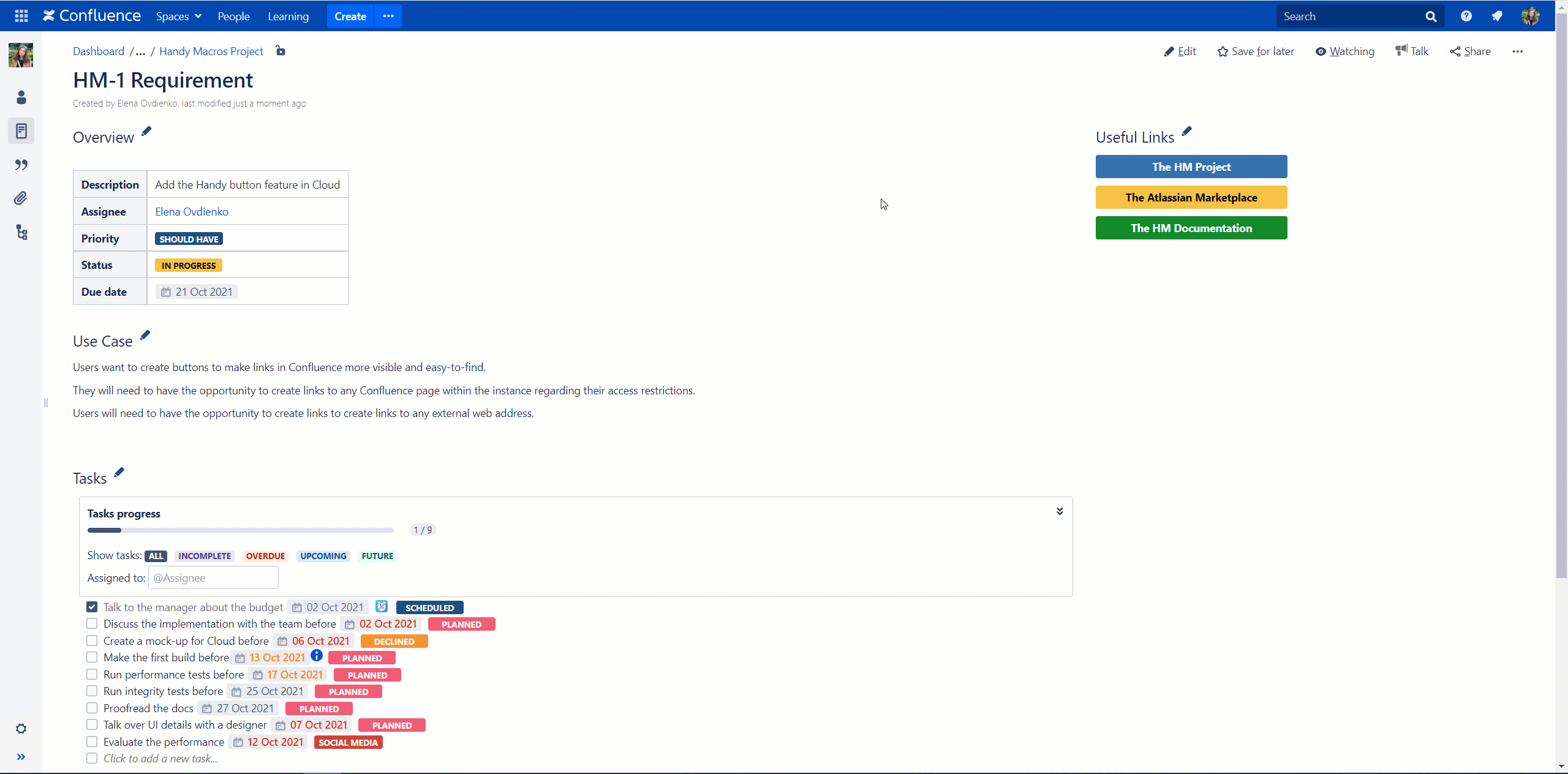1568x774 pixels.
Task: Open the page restrictions lock icon
Action: [x=281, y=51]
